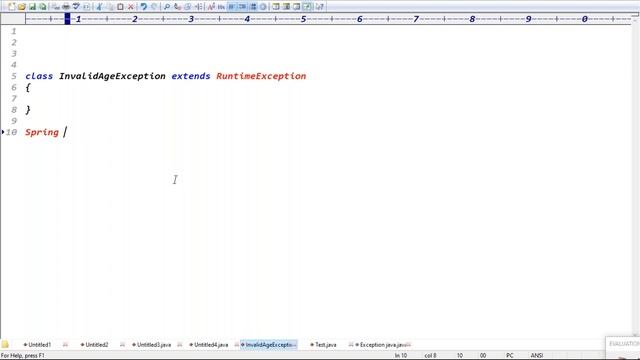The image size is (640, 360).
Task: Paste using the clipboard icon
Action: click(x=120, y=7)
